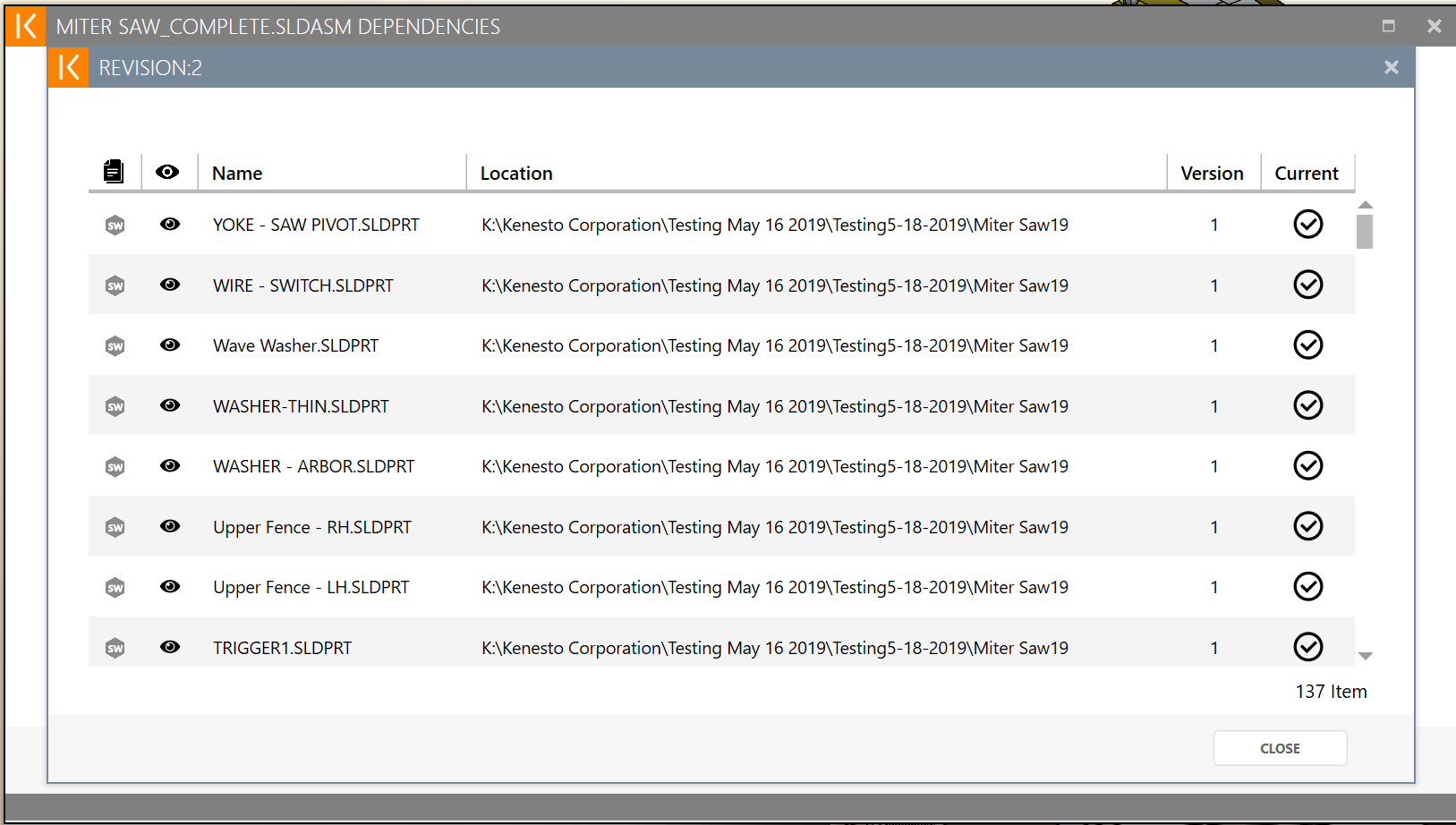Select file name Wave Washer.SLDPRT
This screenshot has height=825, width=1456.
click(295, 345)
